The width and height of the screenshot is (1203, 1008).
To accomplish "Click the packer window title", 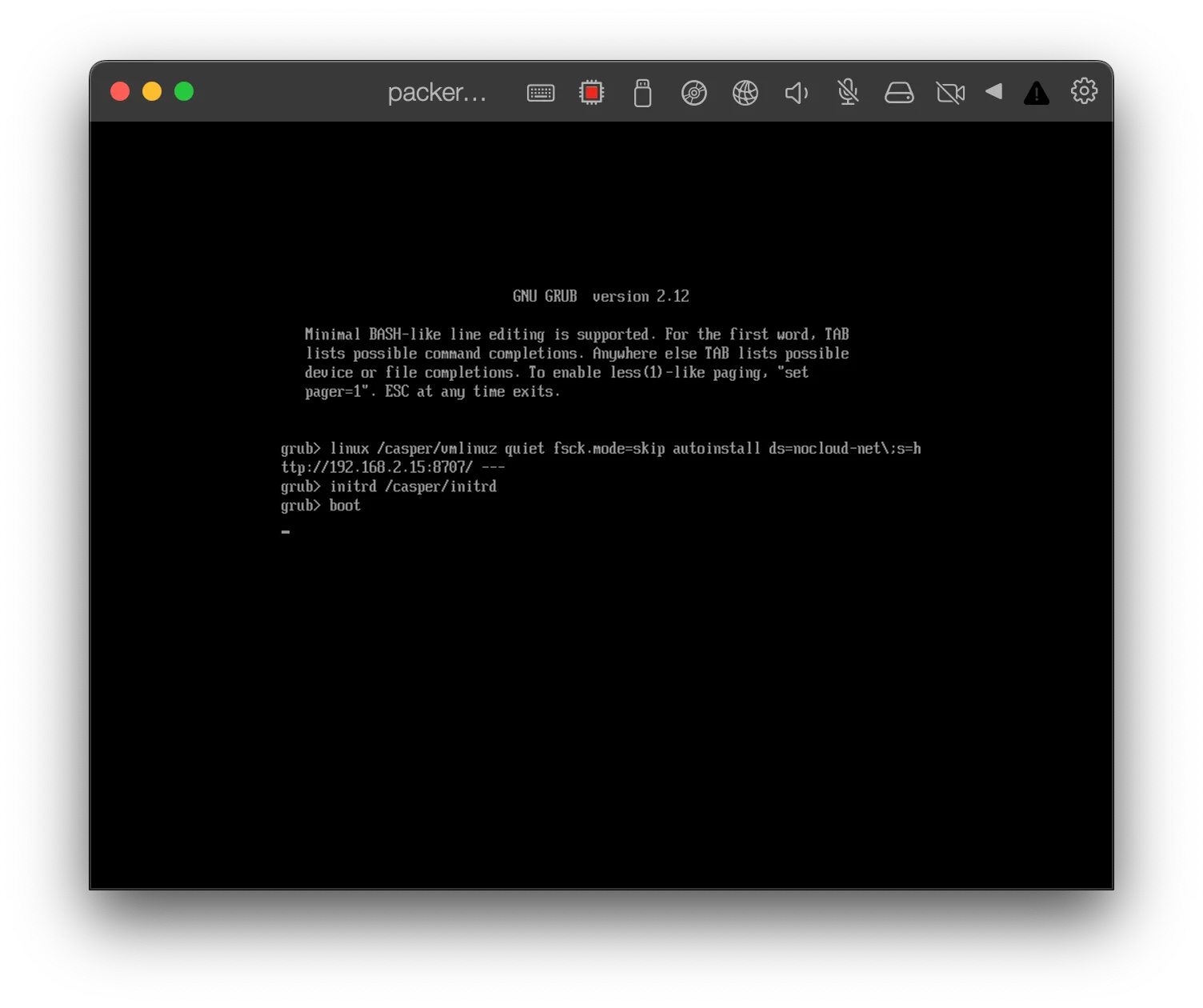I will (438, 92).
